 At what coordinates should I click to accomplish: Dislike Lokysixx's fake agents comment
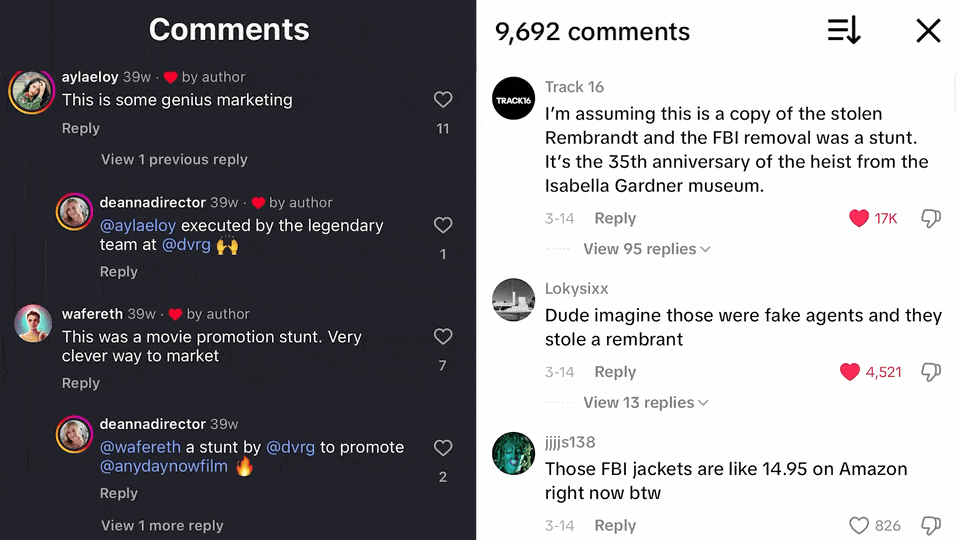point(930,372)
